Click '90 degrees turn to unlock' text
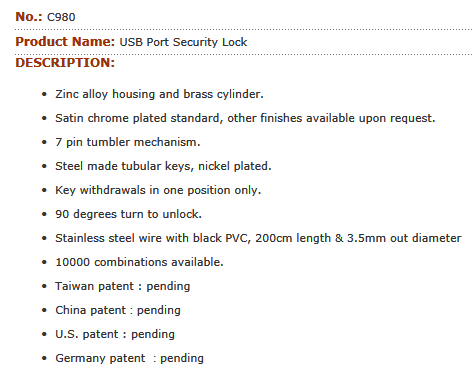This screenshot has height=386, width=472. coord(128,214)
